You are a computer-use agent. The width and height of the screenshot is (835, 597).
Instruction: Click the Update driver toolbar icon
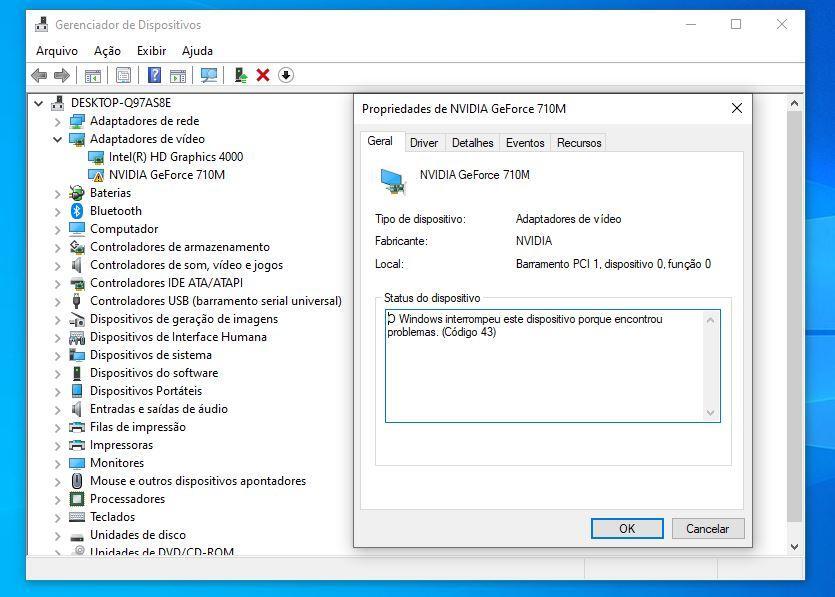point(240,75)
